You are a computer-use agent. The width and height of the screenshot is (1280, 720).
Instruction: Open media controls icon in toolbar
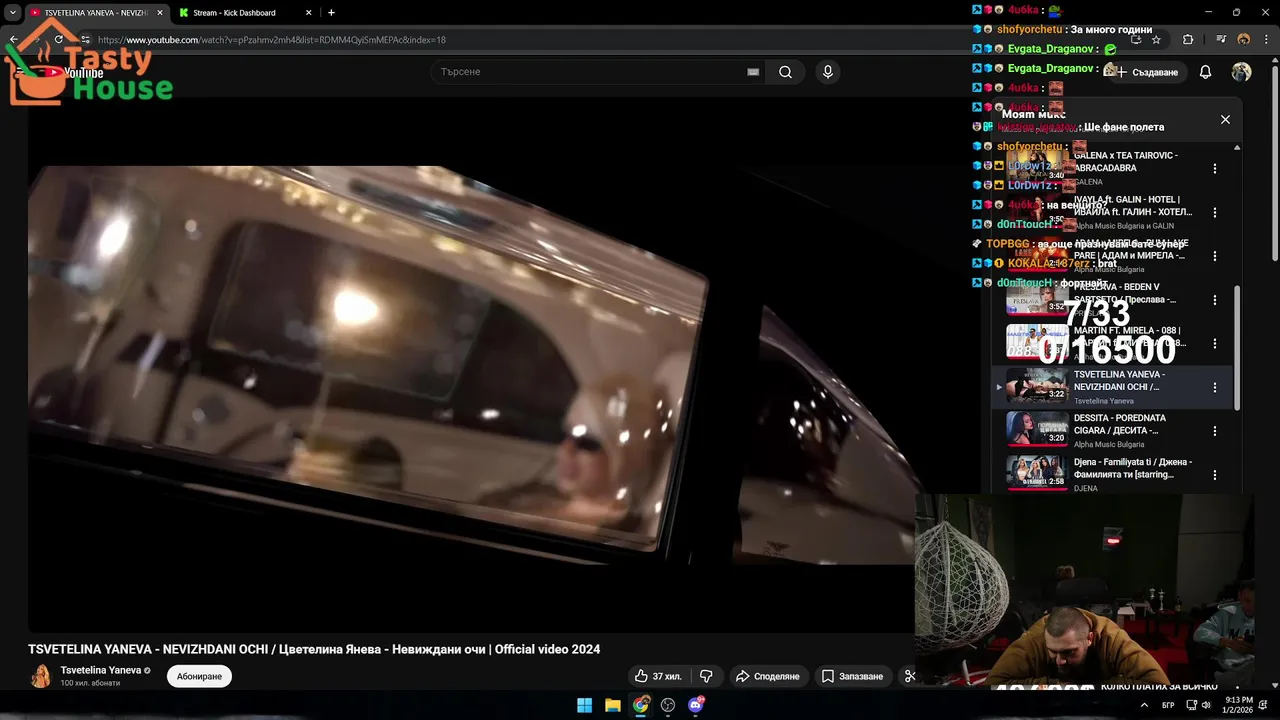(x=1222, y=40)
